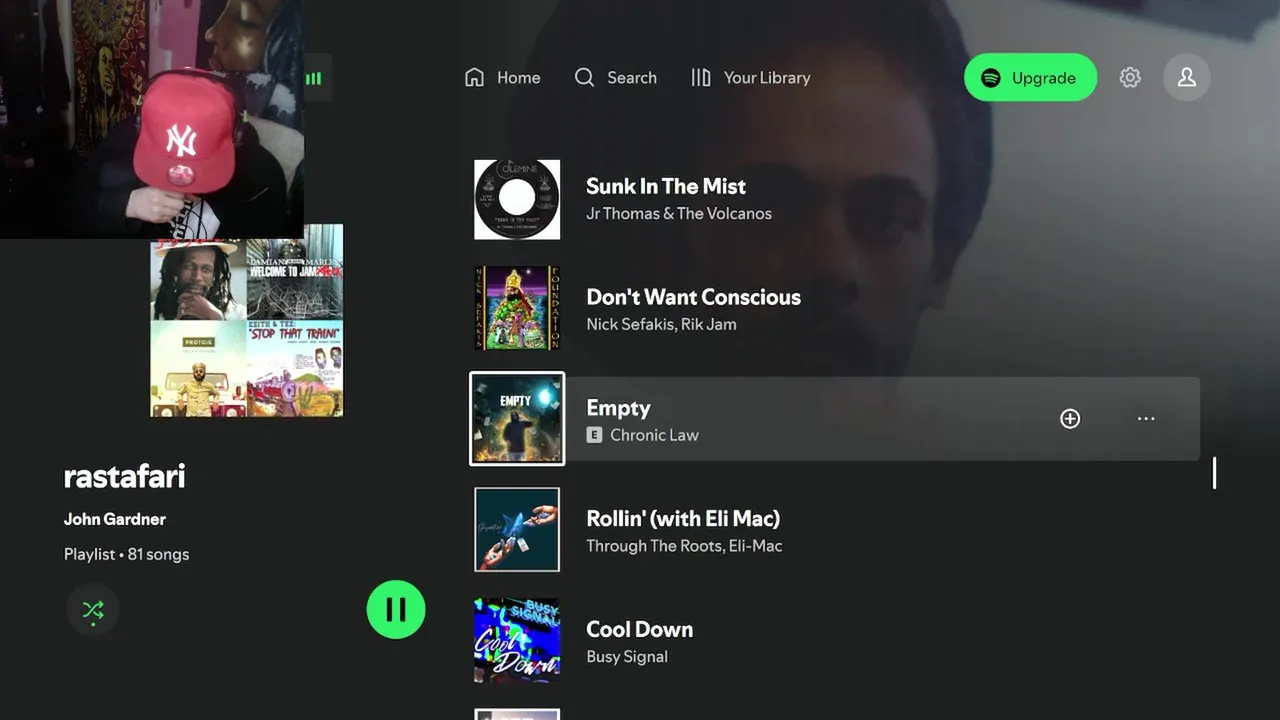The height and width of the screenshot is (720, 1280).
Task: Click the Chronic Law artist name
Action: click(x=654, y=435)
